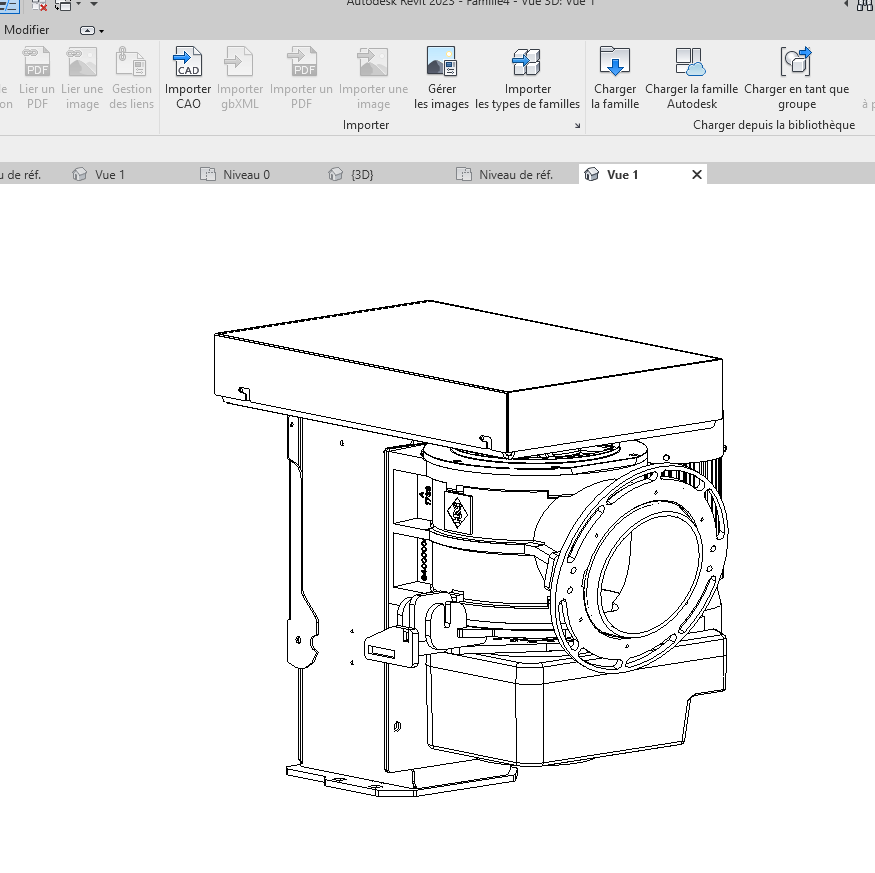Expand the Importer panel dialog launcher arrow
The image size is (875, 873).
point(577,126)
